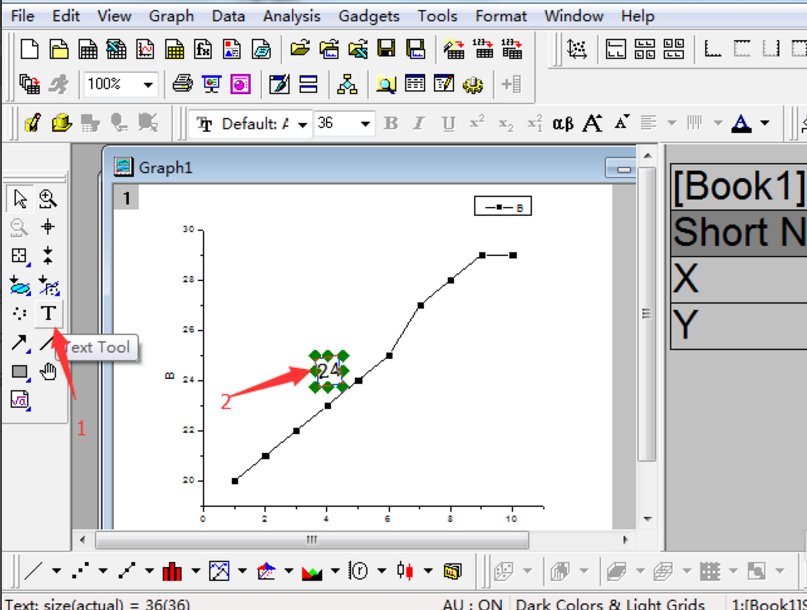Toggle Underline text formatting
The image size is (807, 610).
(x=448, y=123)
